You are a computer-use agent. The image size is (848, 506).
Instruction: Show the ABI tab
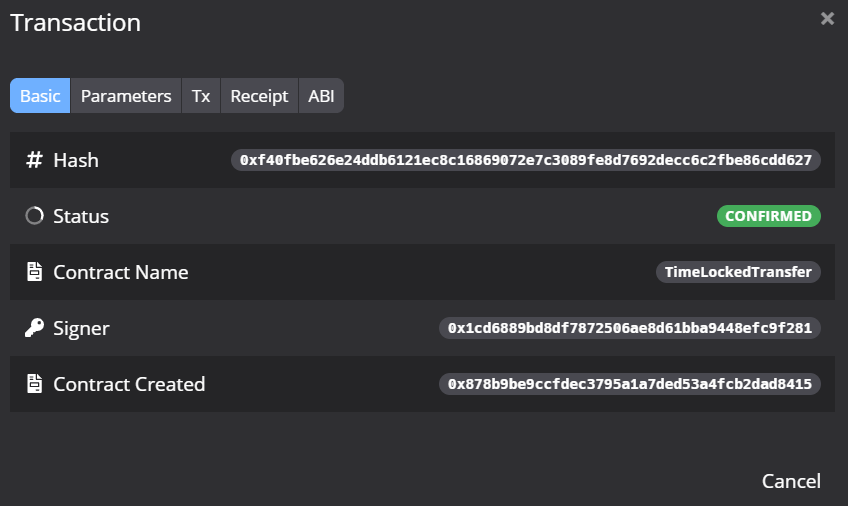point(321,96)
